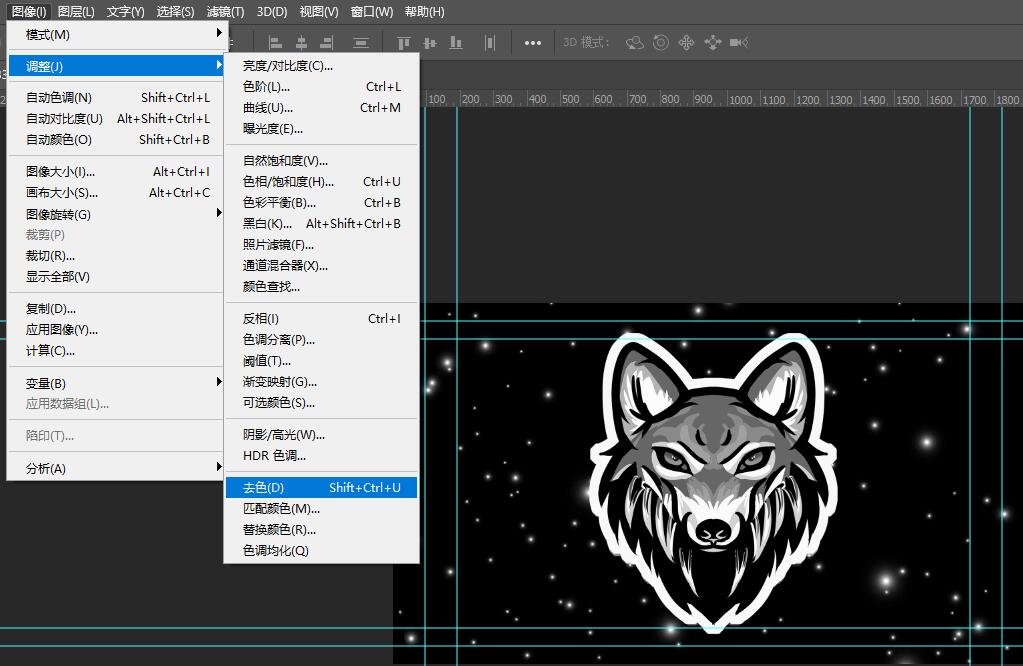
Task: Choose 自动颜色(O) from the menu
Action: pos(115,140)
